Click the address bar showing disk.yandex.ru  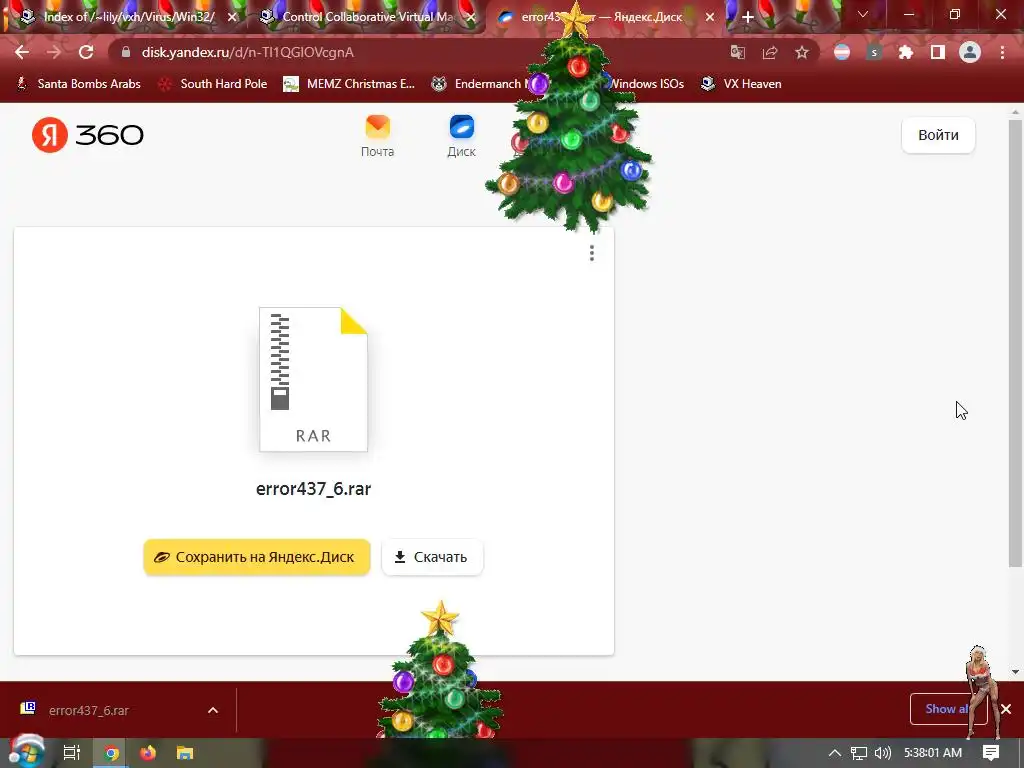418,52
